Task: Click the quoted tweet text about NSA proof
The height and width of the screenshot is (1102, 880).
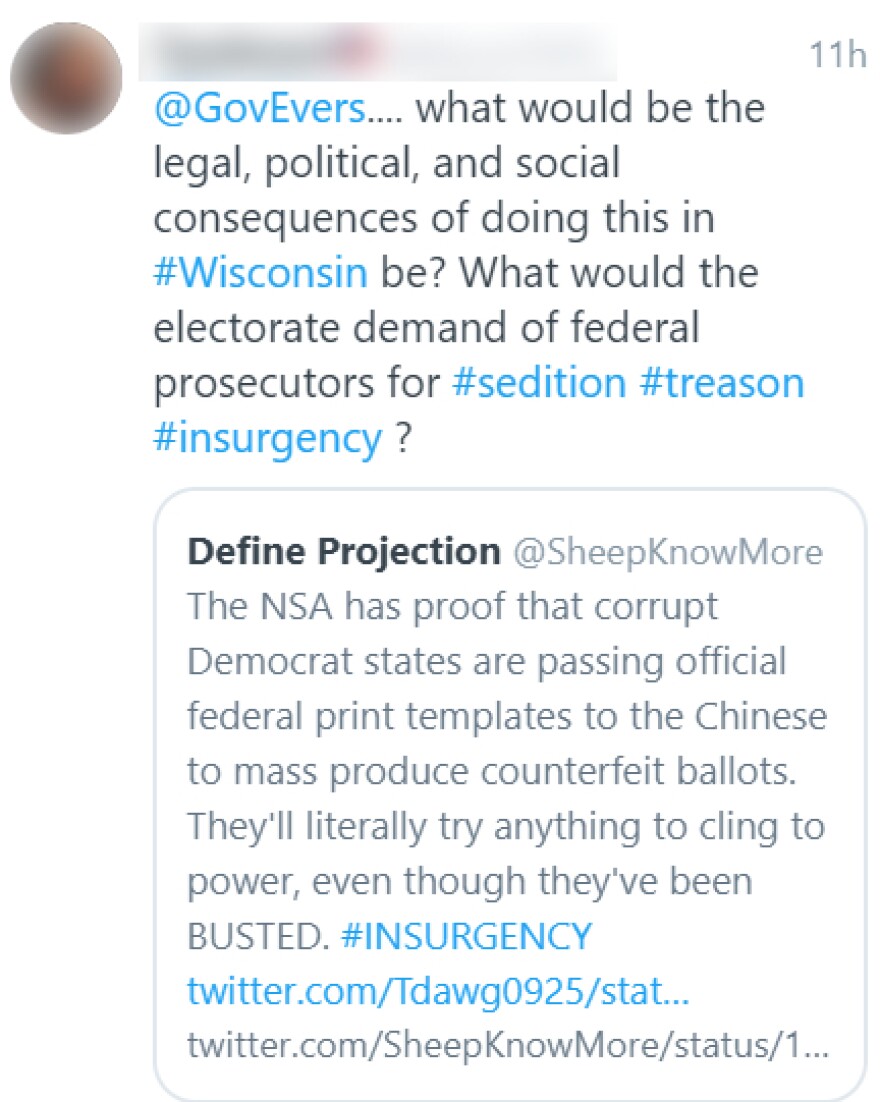Action: [x=451, y=607]
